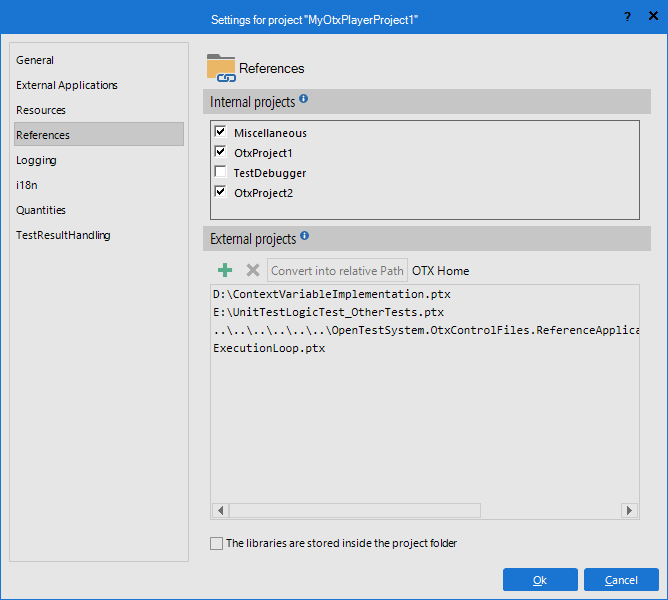
Task: Click the horizontal scrollbar right arrow
Action: pyautogui.click(x=629, y=510)
